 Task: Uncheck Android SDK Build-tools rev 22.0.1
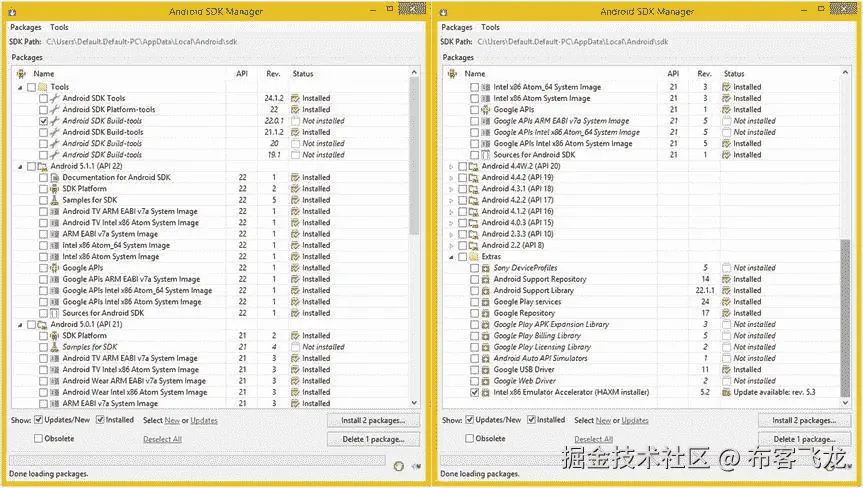[43, 120]
